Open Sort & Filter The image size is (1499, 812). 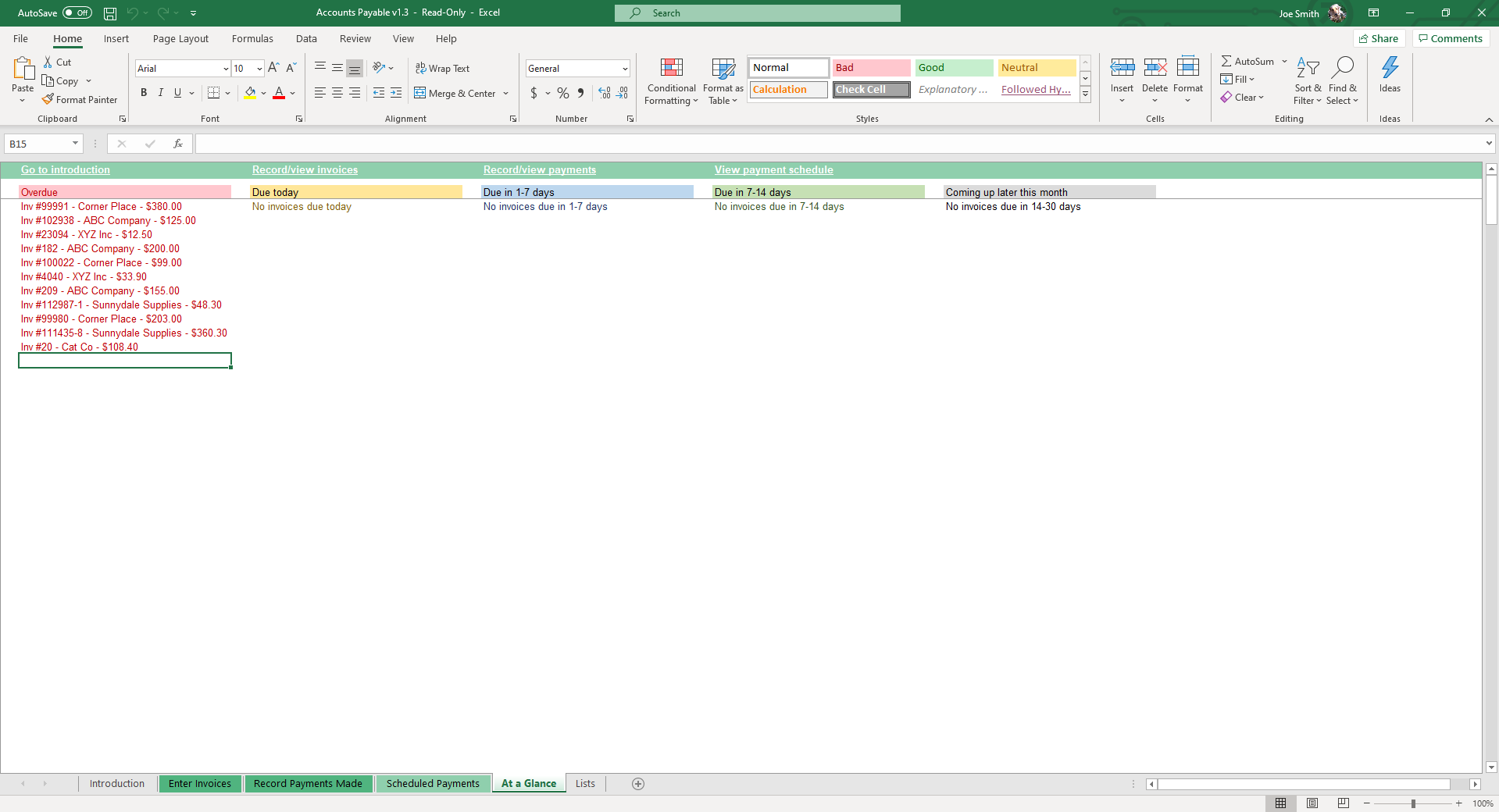coord(1308,80)
